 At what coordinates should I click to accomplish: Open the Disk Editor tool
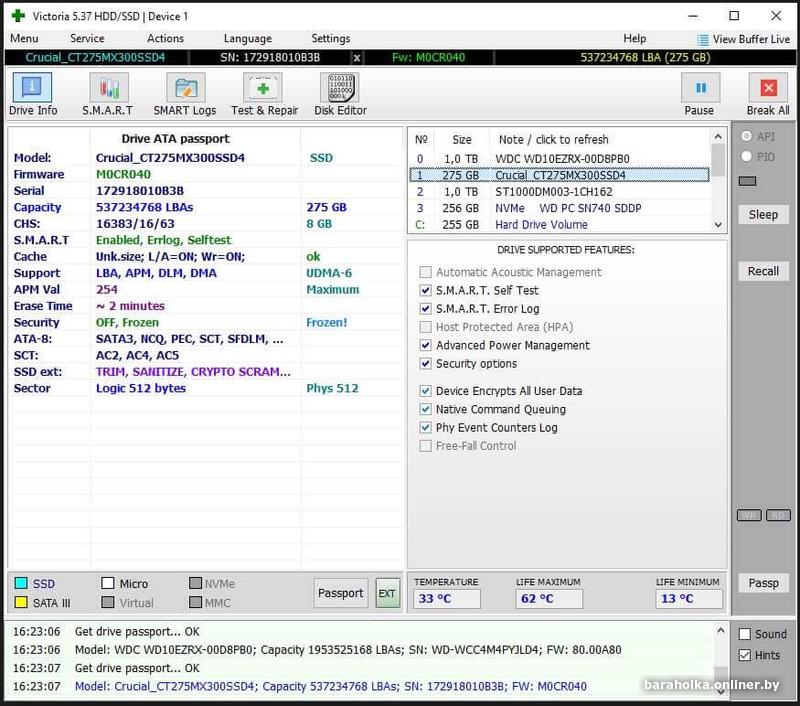(x=340, y=87)
